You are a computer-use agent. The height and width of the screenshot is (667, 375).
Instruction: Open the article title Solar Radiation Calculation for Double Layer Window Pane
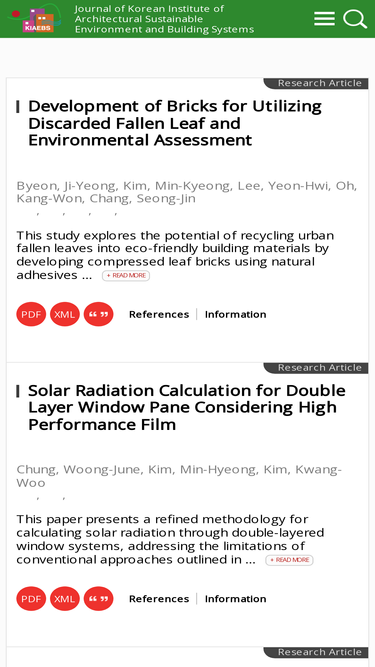pyautogui.click(x=187, y=407)
